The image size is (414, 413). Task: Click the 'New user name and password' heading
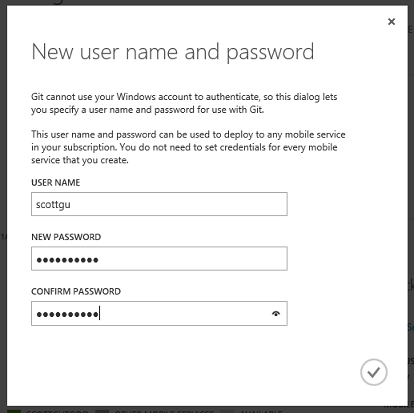tap(173, 52)
